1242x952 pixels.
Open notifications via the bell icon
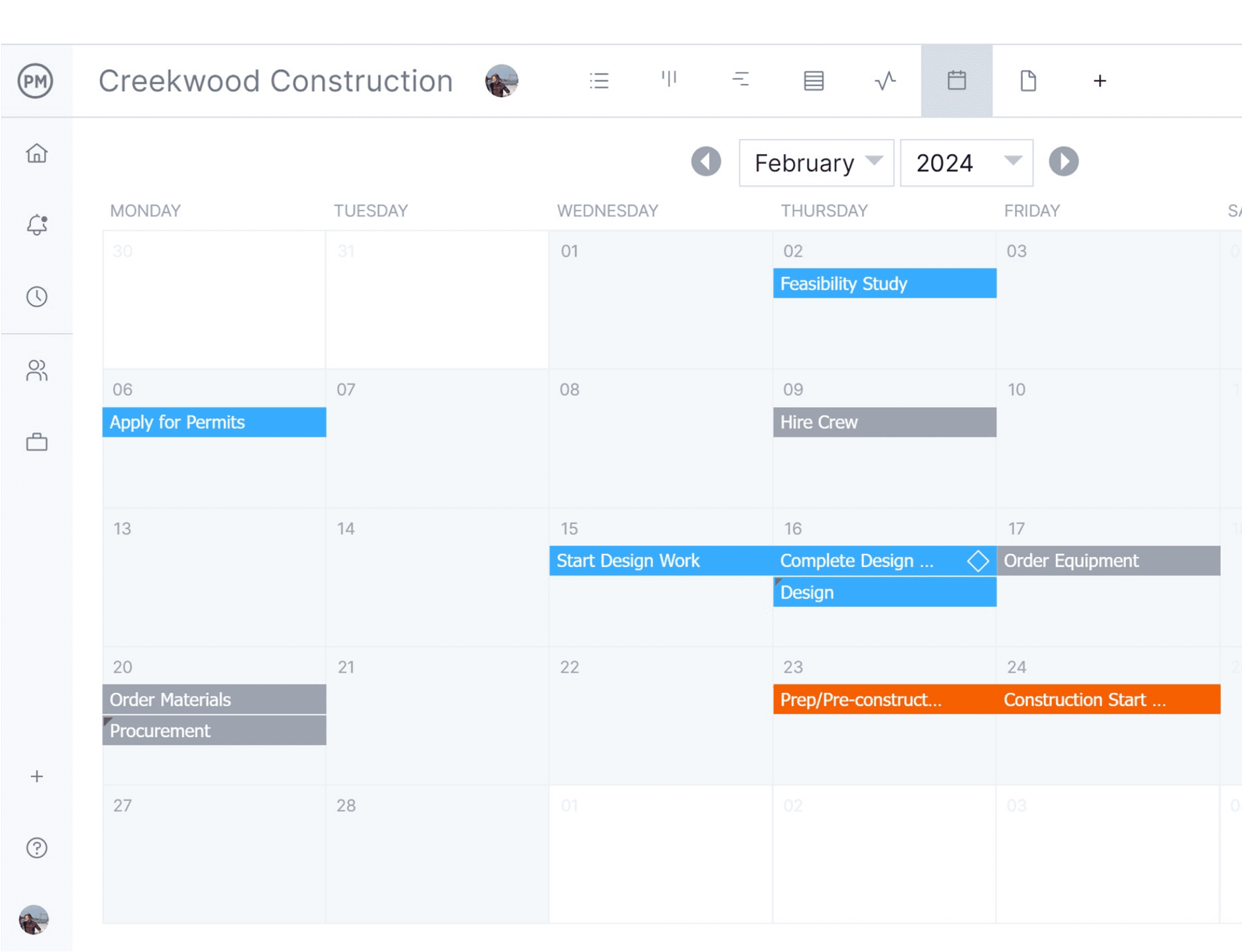tap(37, 224)
